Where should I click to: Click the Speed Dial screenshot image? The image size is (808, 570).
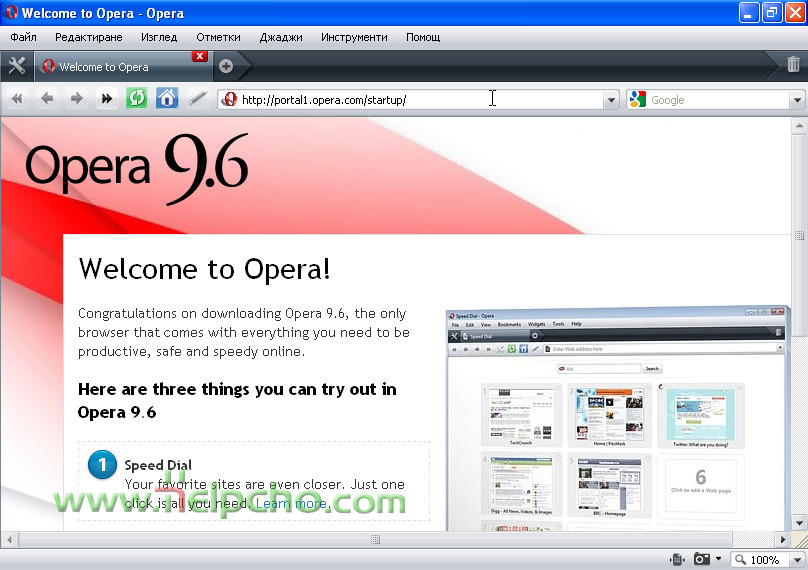tap(617, 418)
